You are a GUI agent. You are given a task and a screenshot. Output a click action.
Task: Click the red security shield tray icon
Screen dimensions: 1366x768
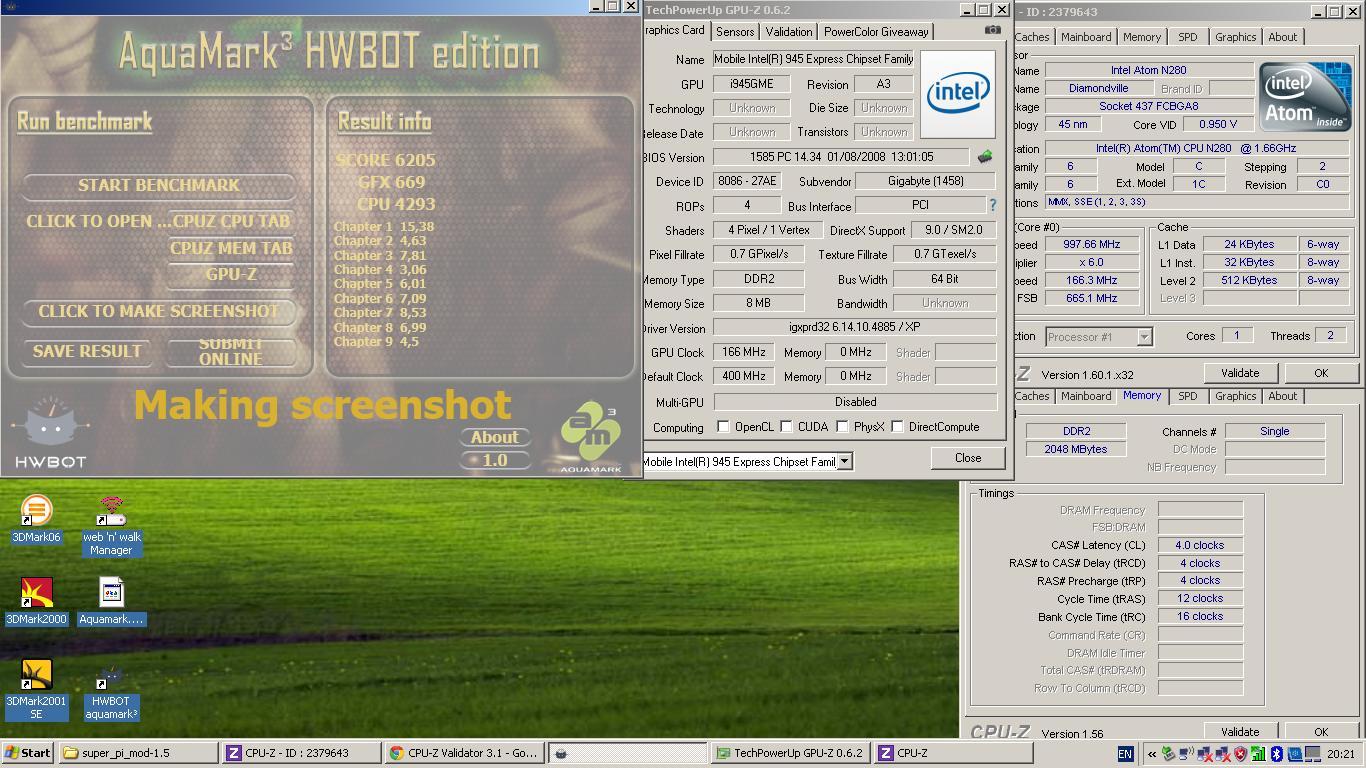(x=1241, y=754)
